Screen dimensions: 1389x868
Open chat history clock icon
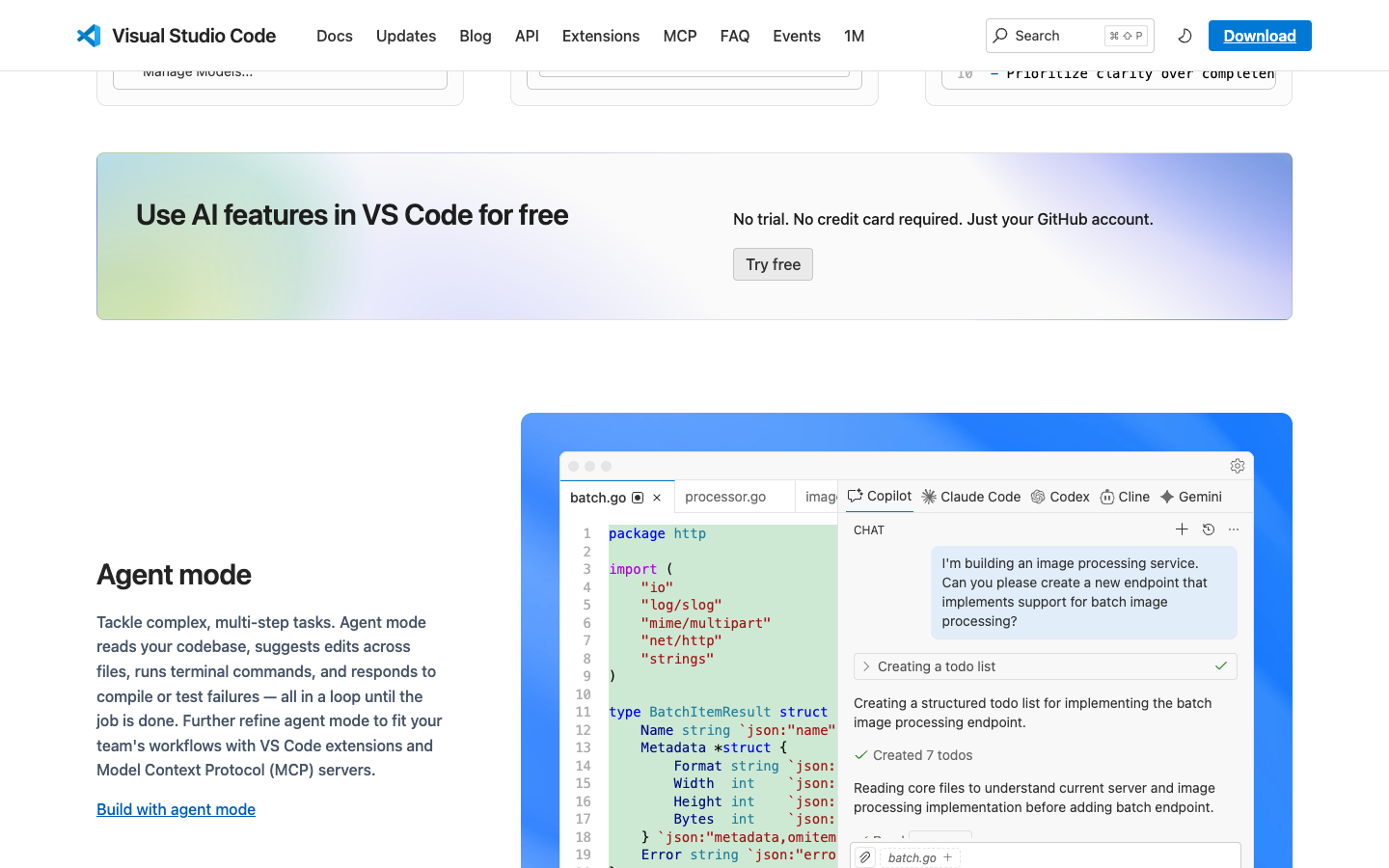[1209, 529]
